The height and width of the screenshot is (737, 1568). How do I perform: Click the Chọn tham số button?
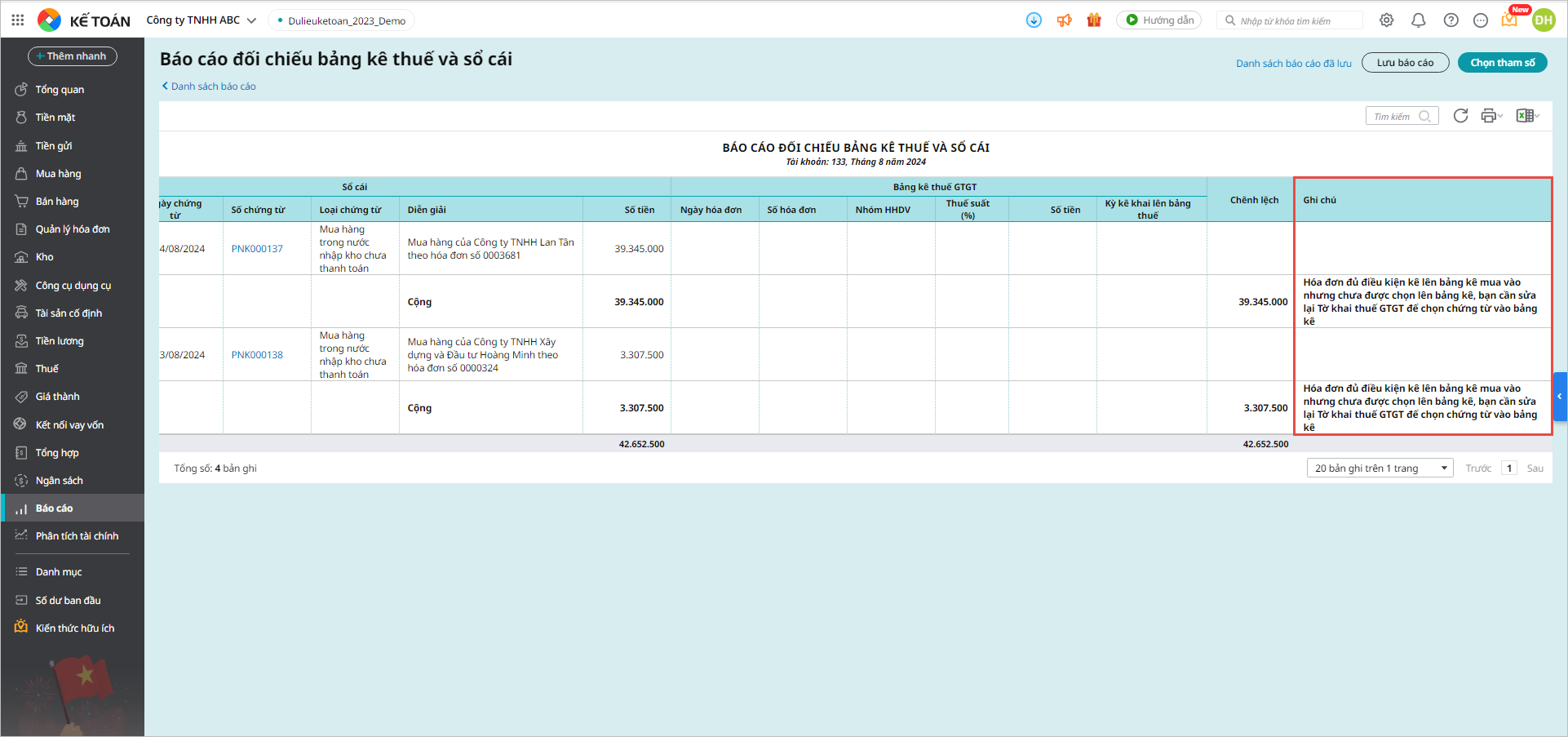(x=1502, y=63)
